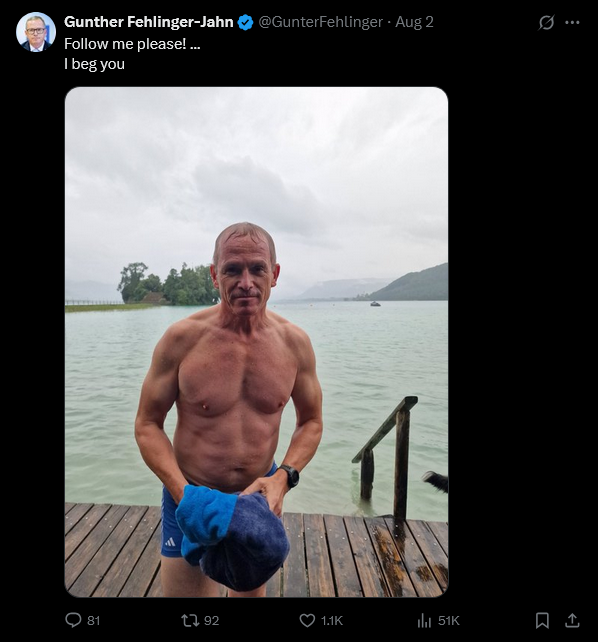Click the Aug 2 timestamp
This screenshot has height=642, width=598.
[414, 22]
